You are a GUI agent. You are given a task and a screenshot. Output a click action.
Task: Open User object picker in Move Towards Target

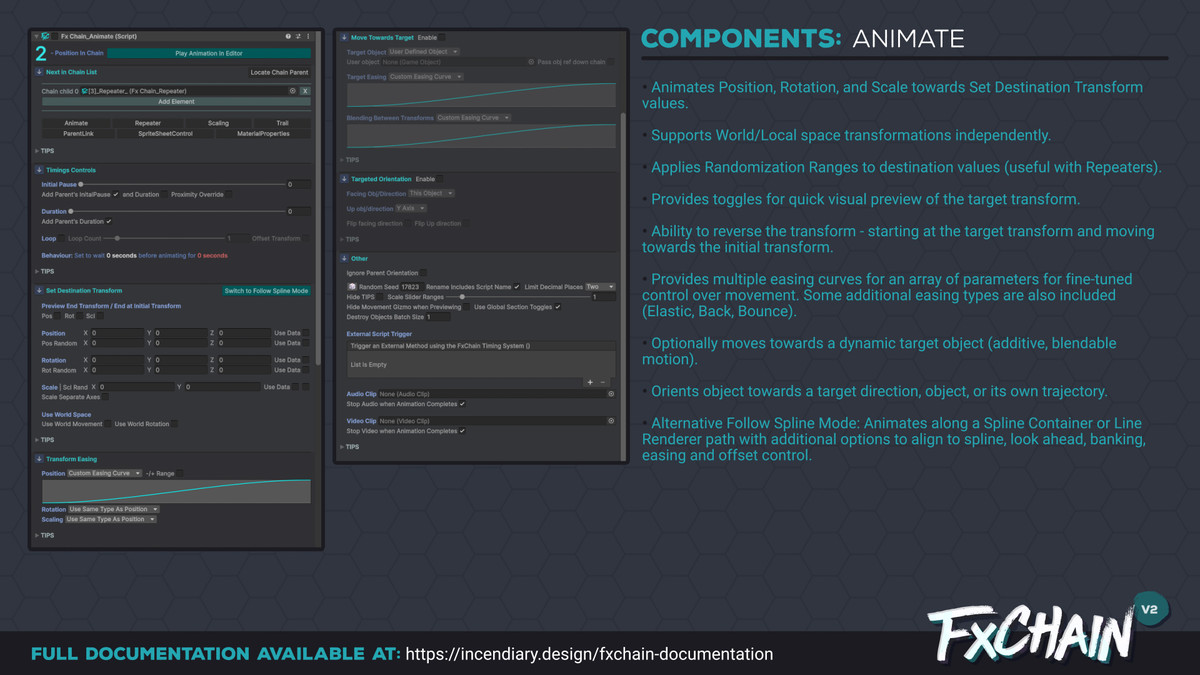point(531,62)
